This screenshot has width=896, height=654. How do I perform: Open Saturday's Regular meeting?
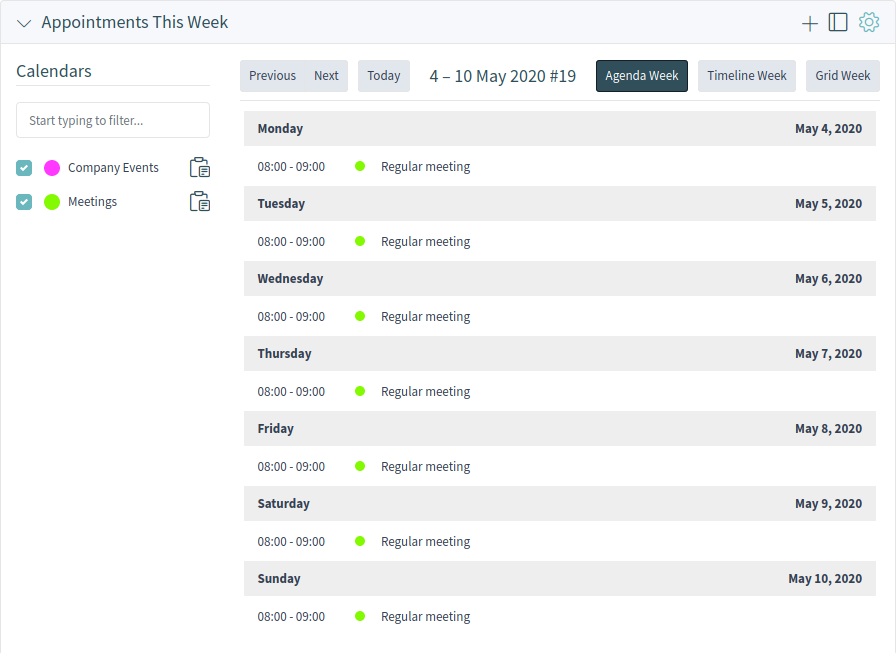coord(426,541)
